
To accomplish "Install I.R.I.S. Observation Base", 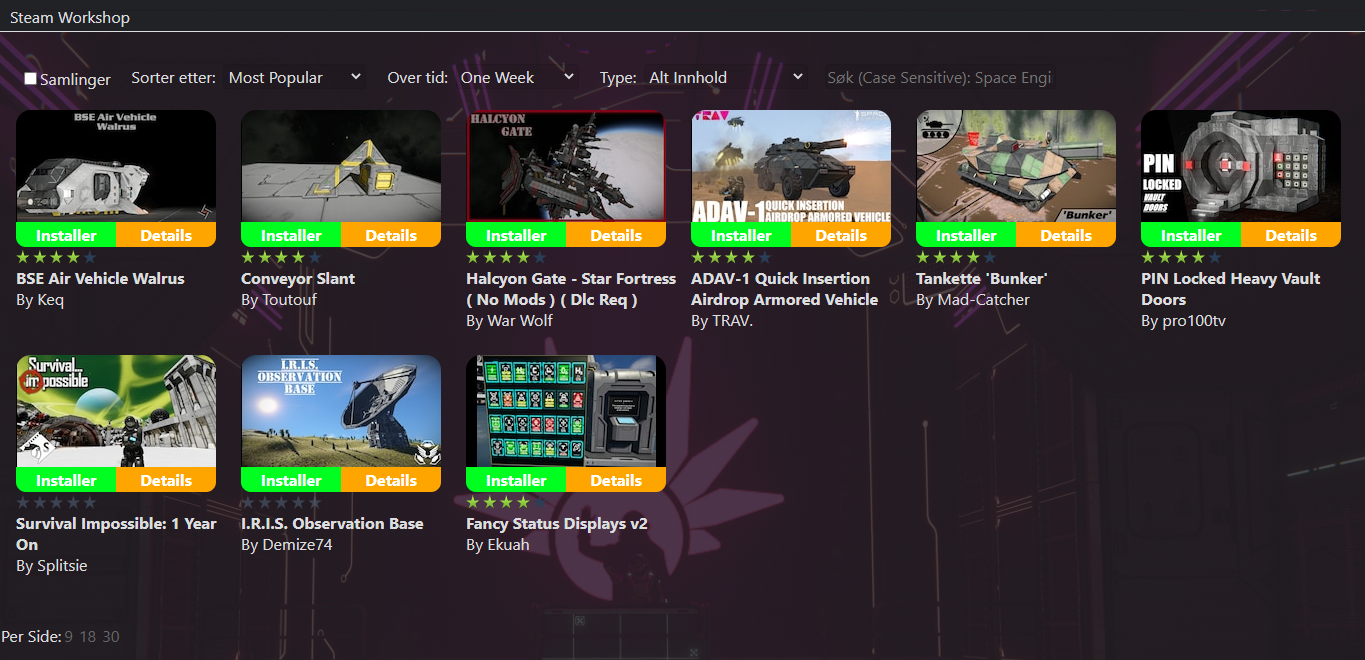I will [291, 480].
